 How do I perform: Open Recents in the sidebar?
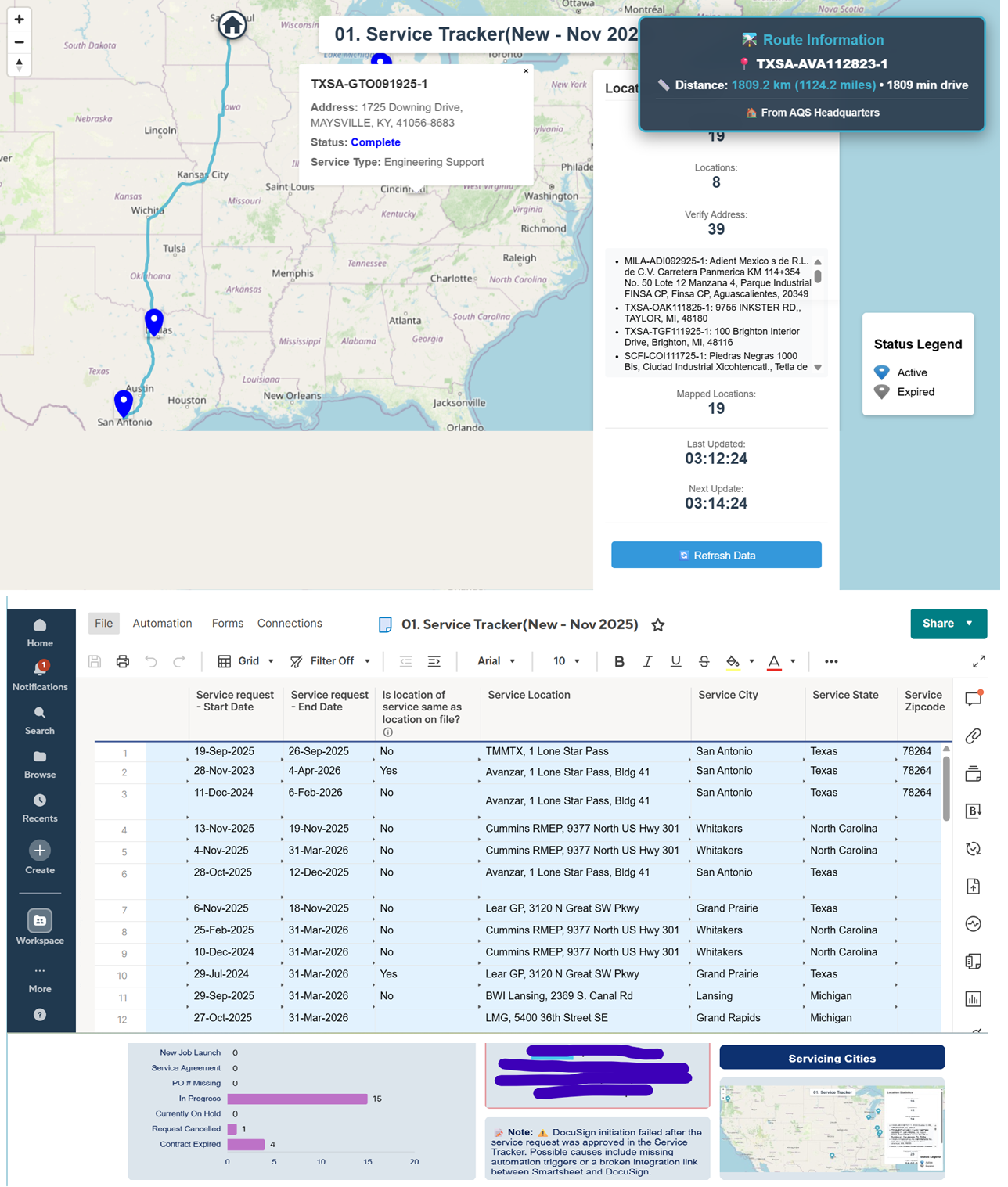[x=40, y=808]
